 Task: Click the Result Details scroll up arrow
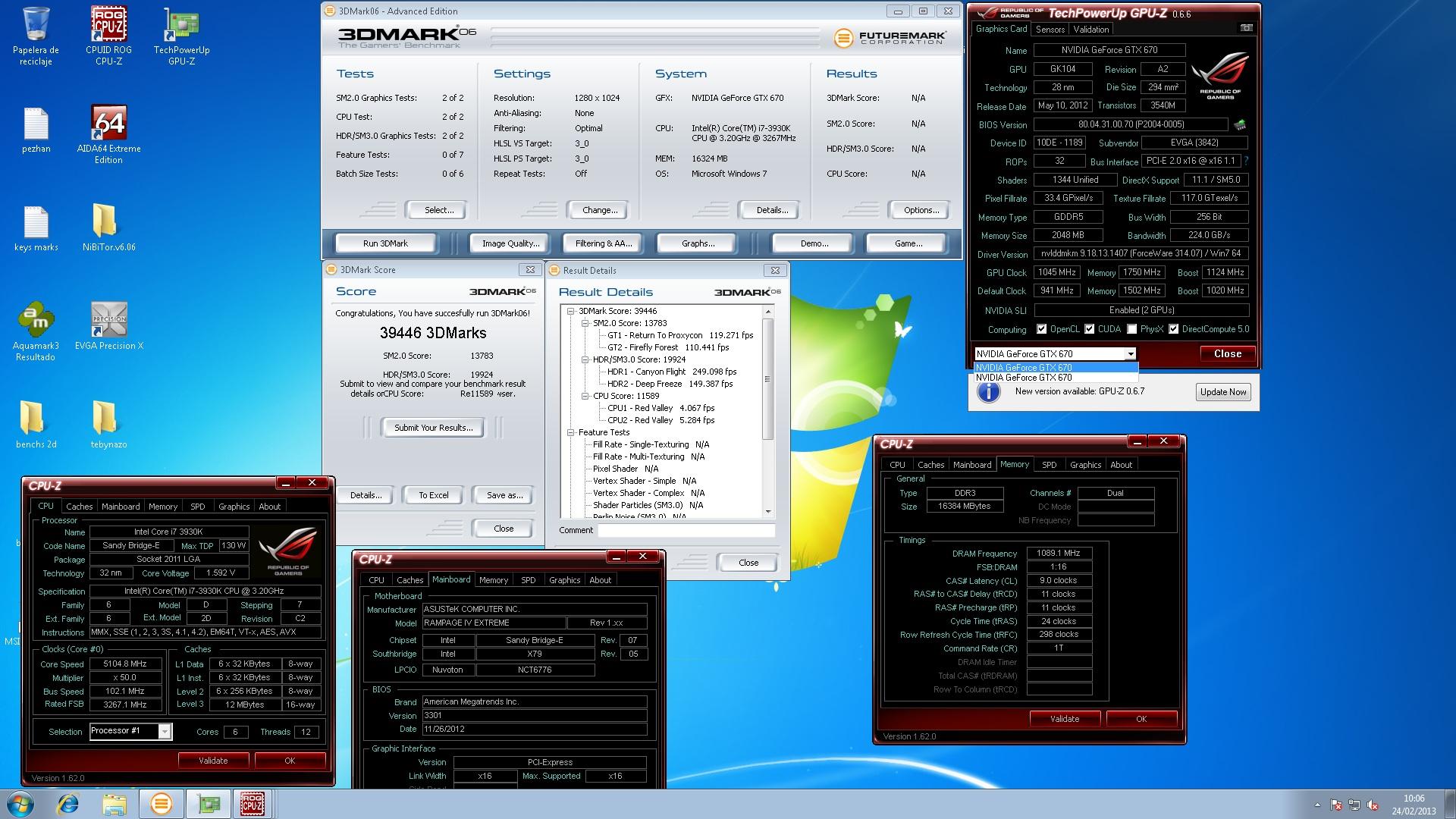click(767, 312)
